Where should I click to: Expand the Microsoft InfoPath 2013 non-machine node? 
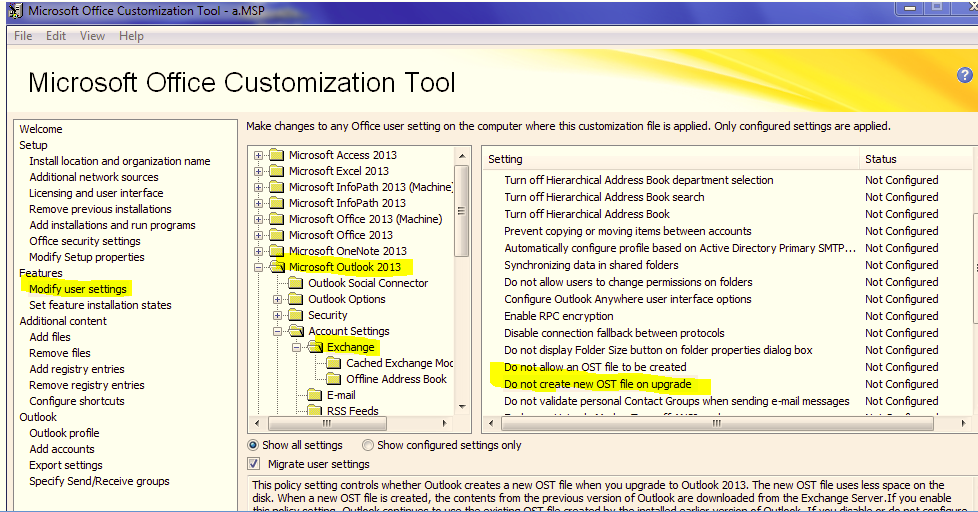258,203
